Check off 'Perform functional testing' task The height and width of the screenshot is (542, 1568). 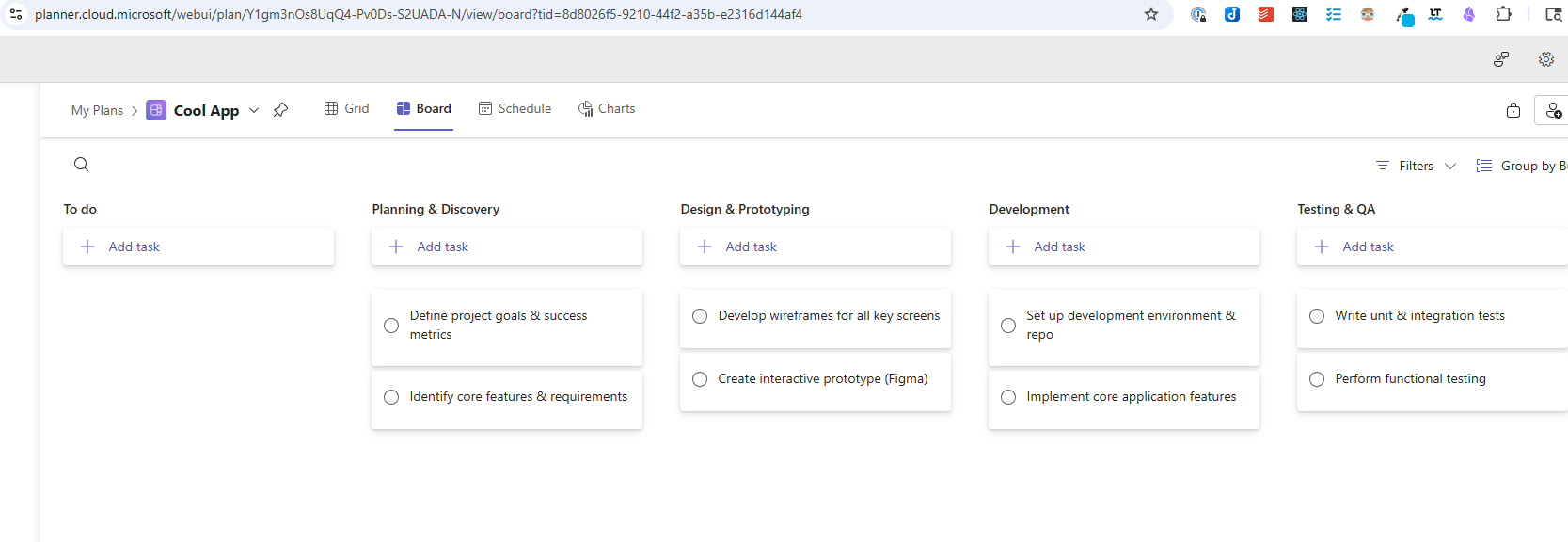(x=1317, y=379)
